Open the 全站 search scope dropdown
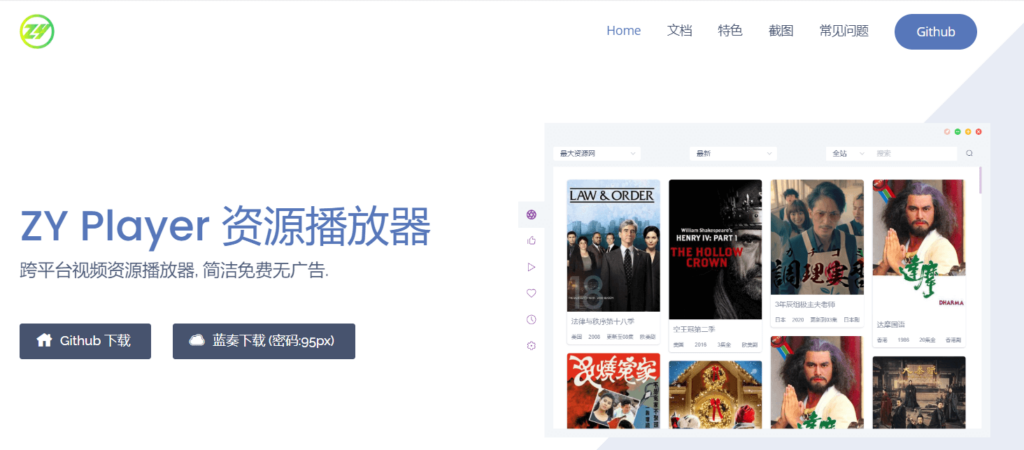Screen dimensions: 1024x450 click(847, 153)
